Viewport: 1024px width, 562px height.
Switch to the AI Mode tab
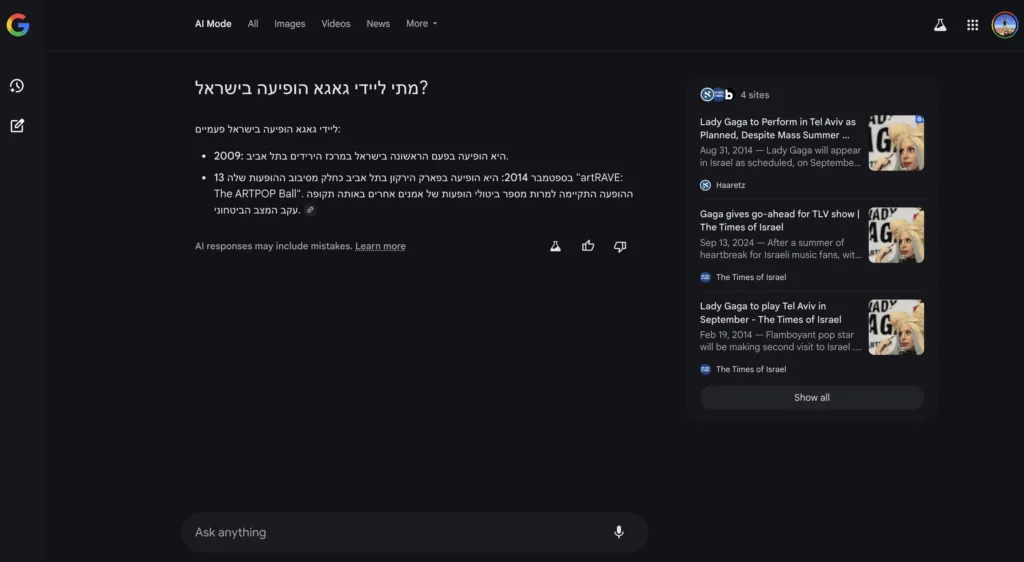213,23
